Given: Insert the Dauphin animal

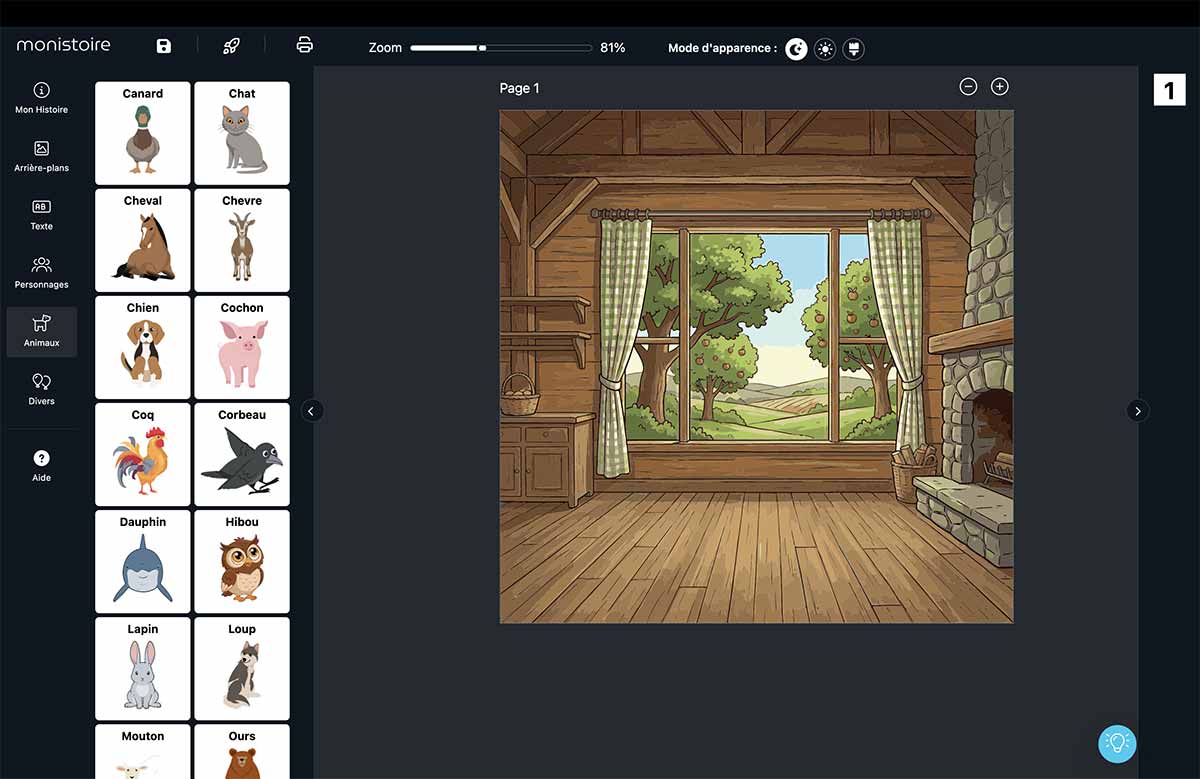Looking at the screenshot, I should click(x=143, y=561).
